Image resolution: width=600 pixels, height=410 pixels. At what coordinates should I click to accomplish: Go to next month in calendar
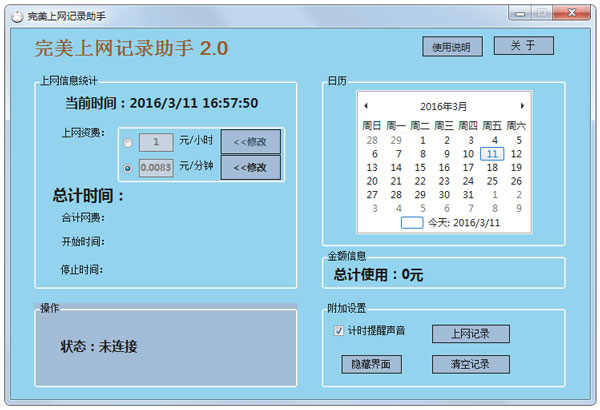click(x=522, y=106)
